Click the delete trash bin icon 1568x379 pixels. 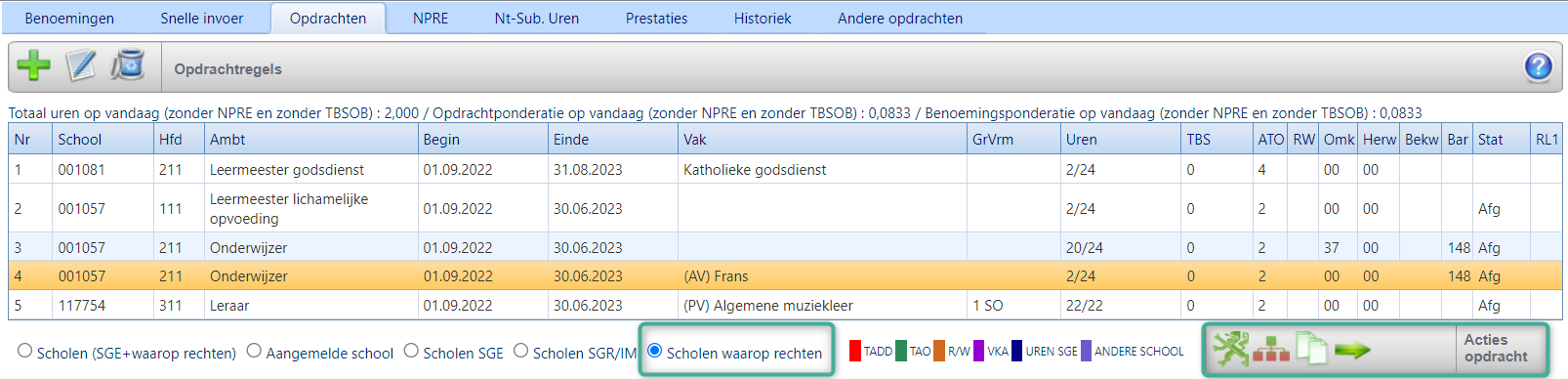coord(128,66)
